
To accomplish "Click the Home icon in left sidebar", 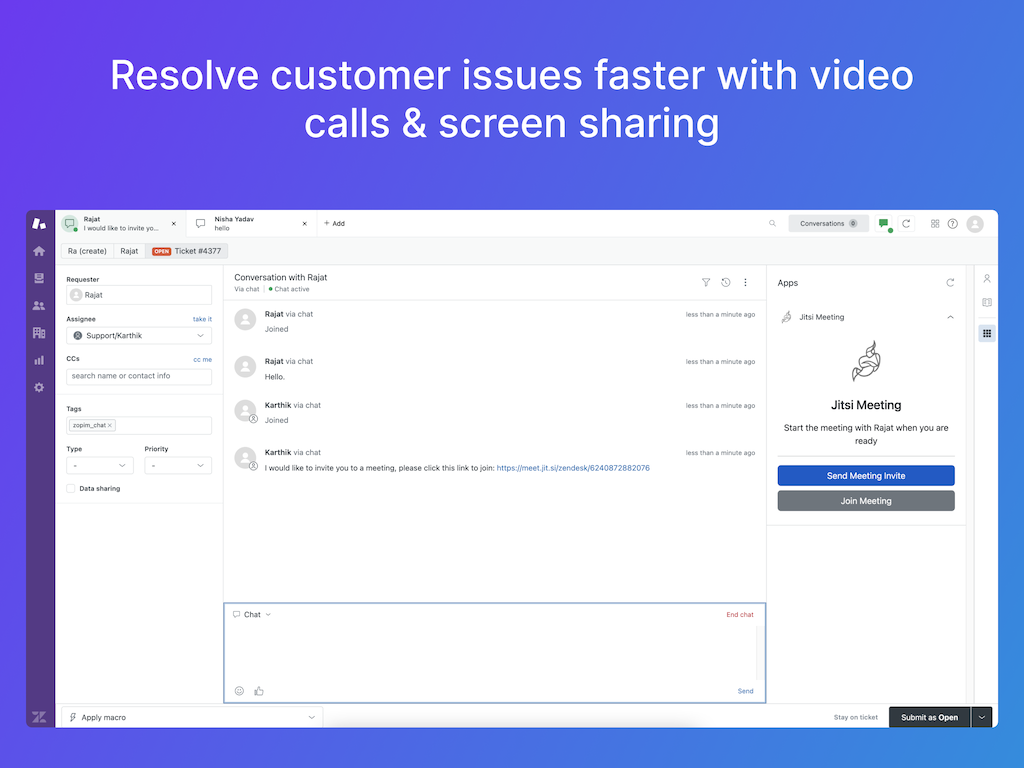I will coord(39,251).
